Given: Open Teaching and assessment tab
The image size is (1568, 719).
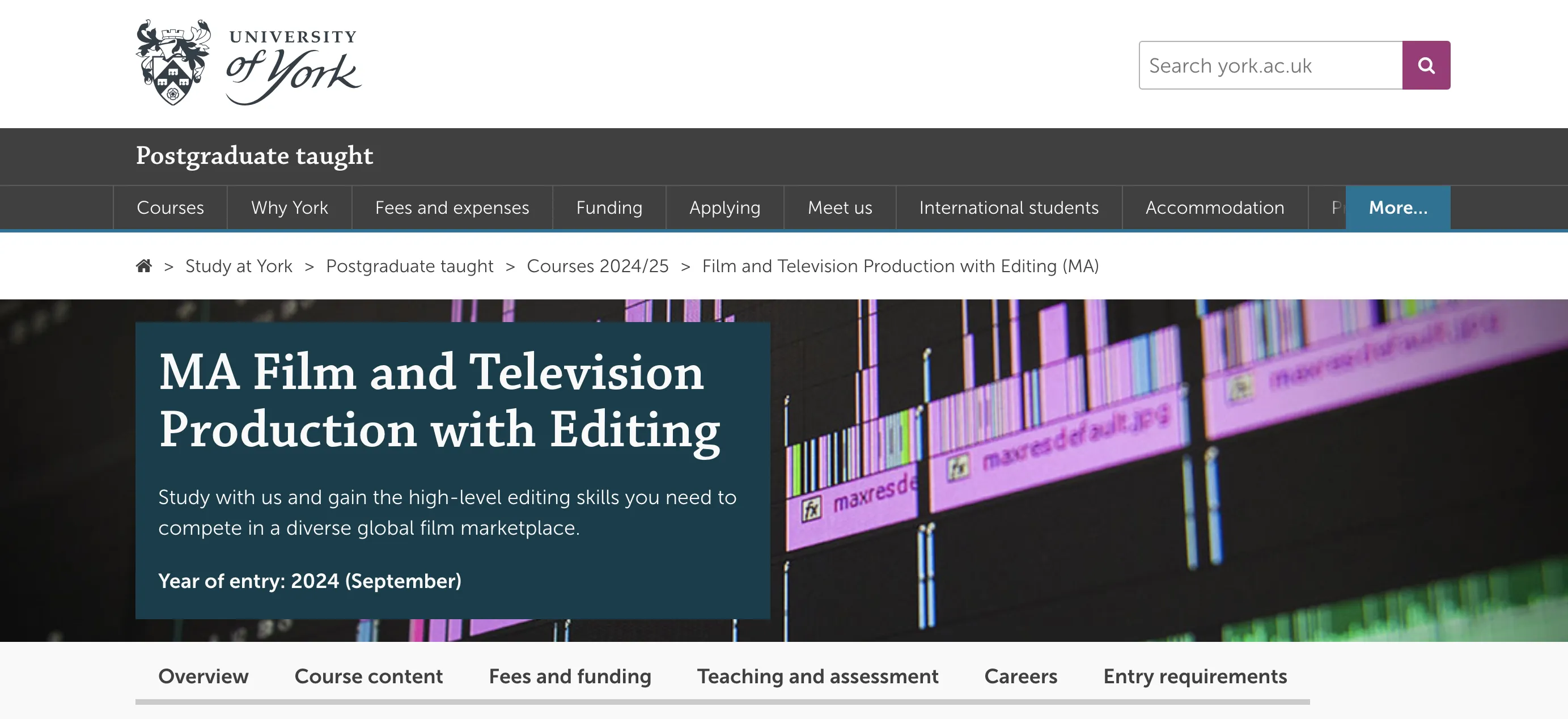Looking at the screenshot, I should click(x=817, y=676).
